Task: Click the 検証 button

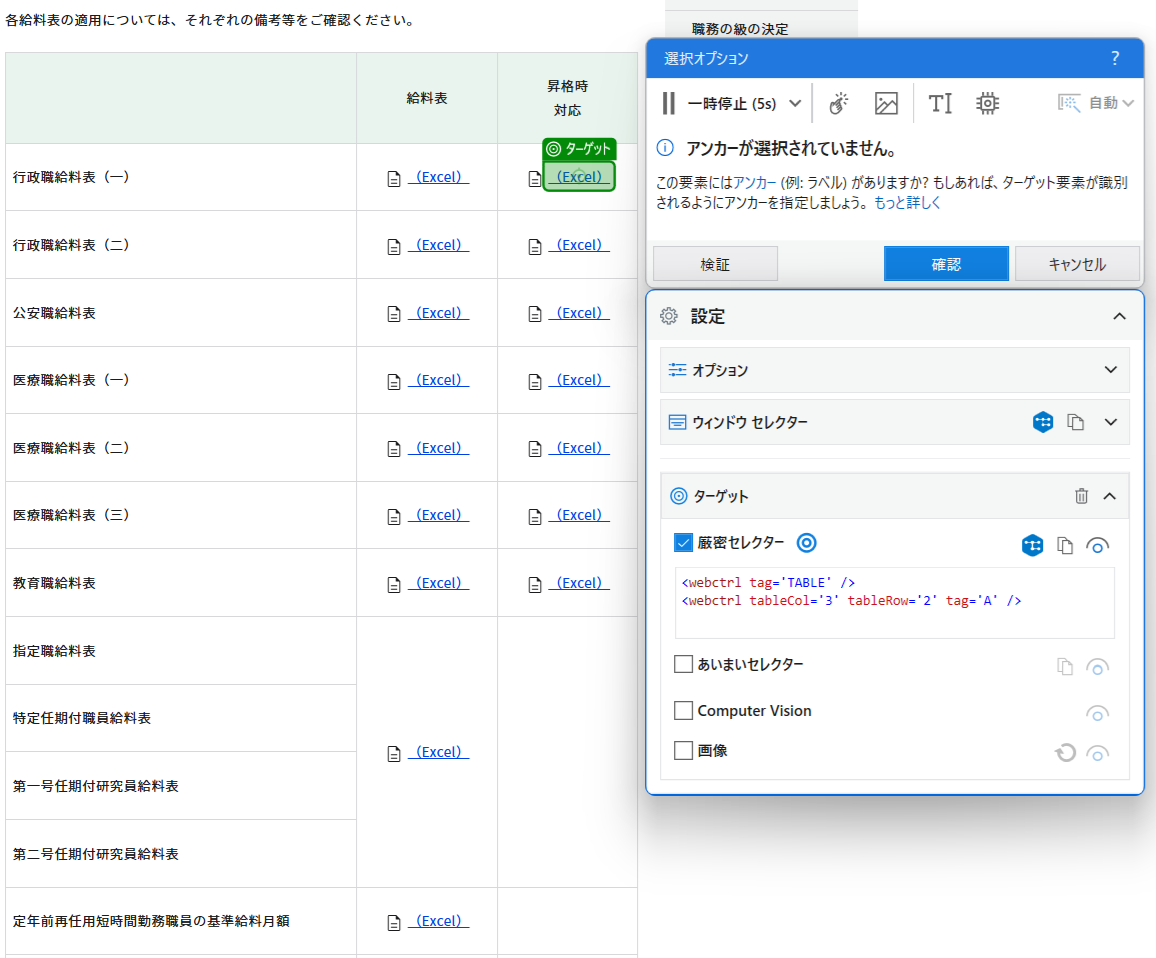Action: [715, 264]
